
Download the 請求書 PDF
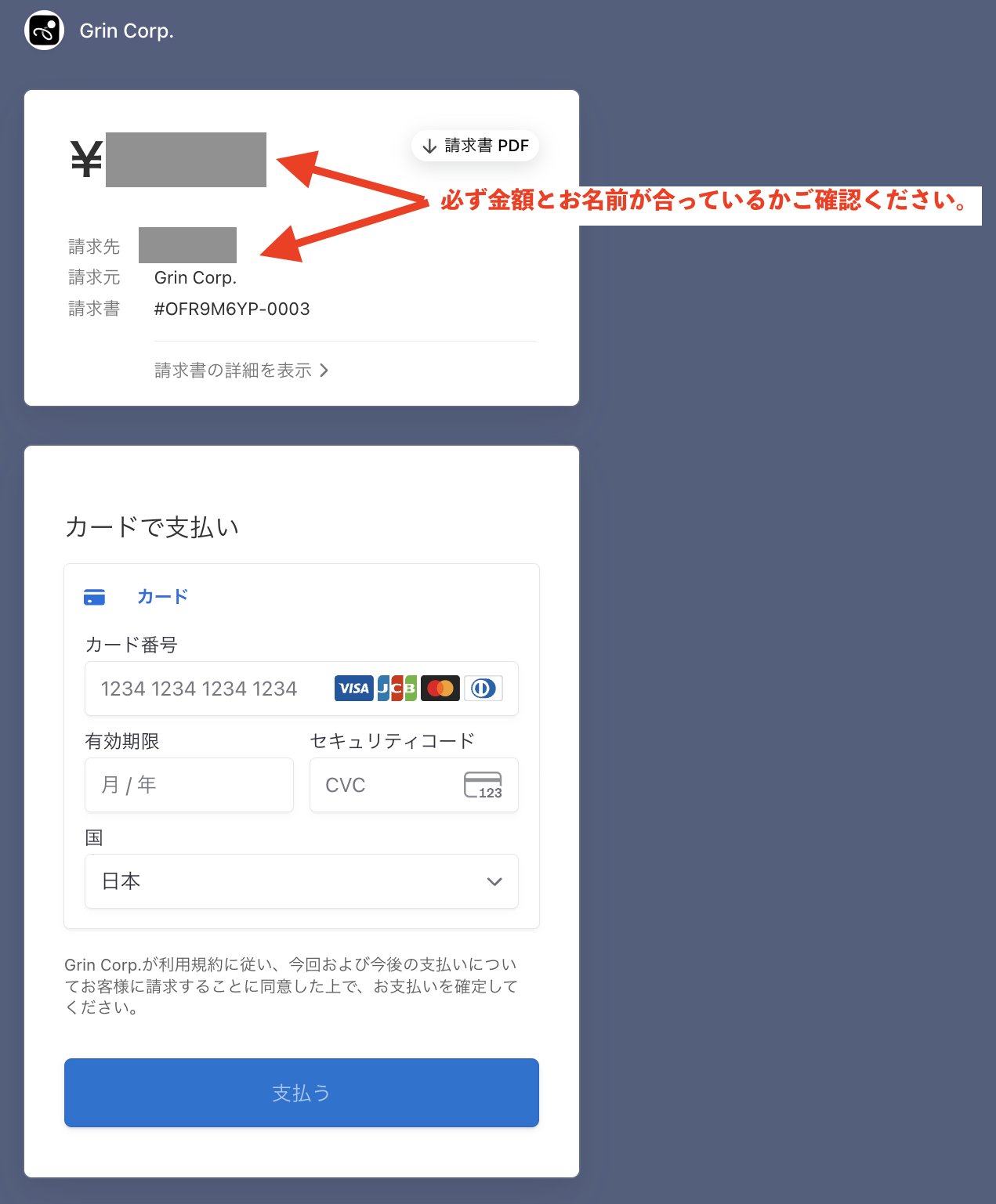click(476, 146)
